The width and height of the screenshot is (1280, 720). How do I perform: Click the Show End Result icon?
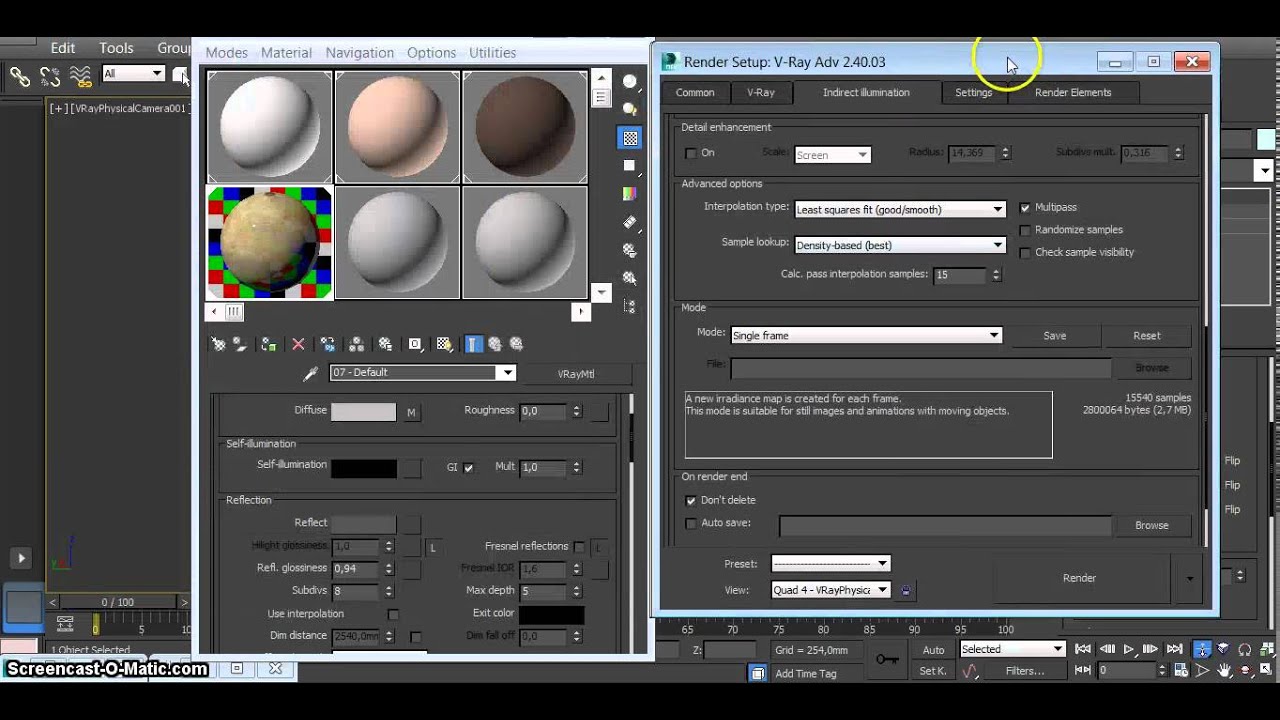(x=474, y=344)
